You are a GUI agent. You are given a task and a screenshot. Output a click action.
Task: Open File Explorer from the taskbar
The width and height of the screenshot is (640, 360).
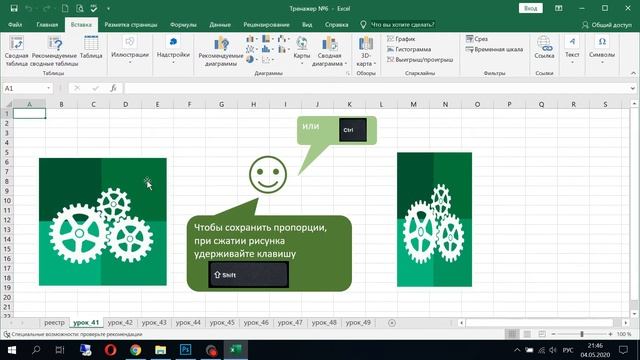(x=160, y=350)
